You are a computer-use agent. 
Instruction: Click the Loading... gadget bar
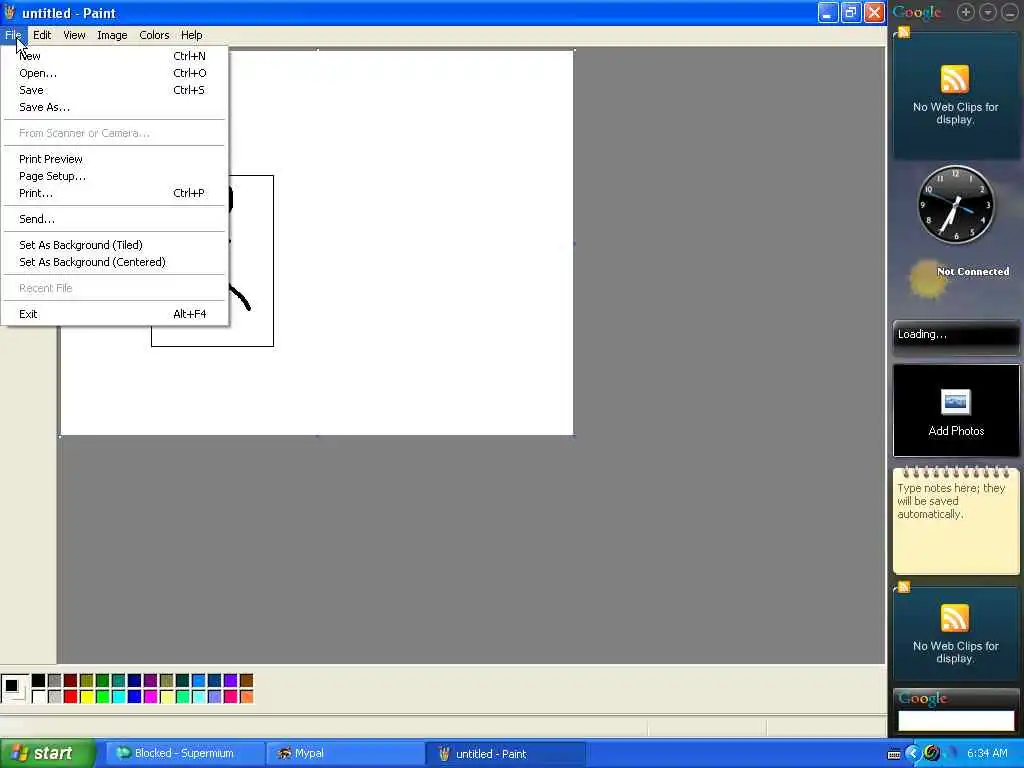coord(956,335)
